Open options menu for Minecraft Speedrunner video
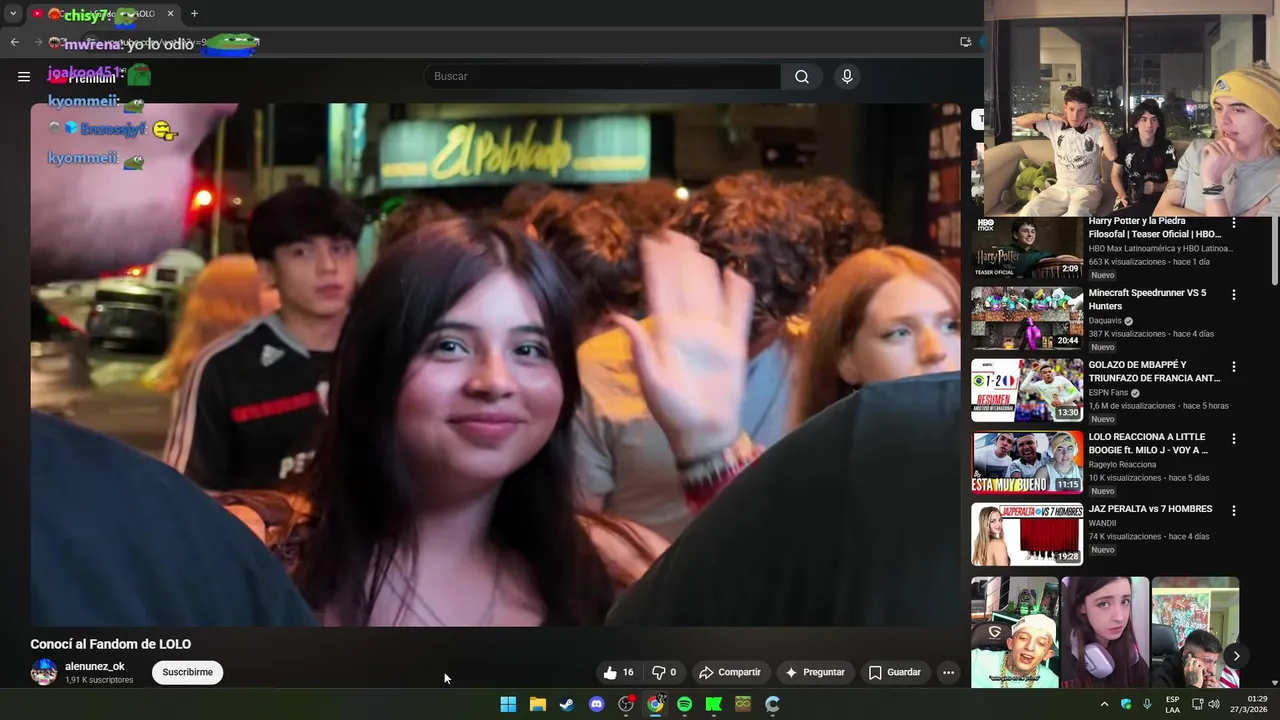This screenshot has width=1280, height=720. (1234, 295)
